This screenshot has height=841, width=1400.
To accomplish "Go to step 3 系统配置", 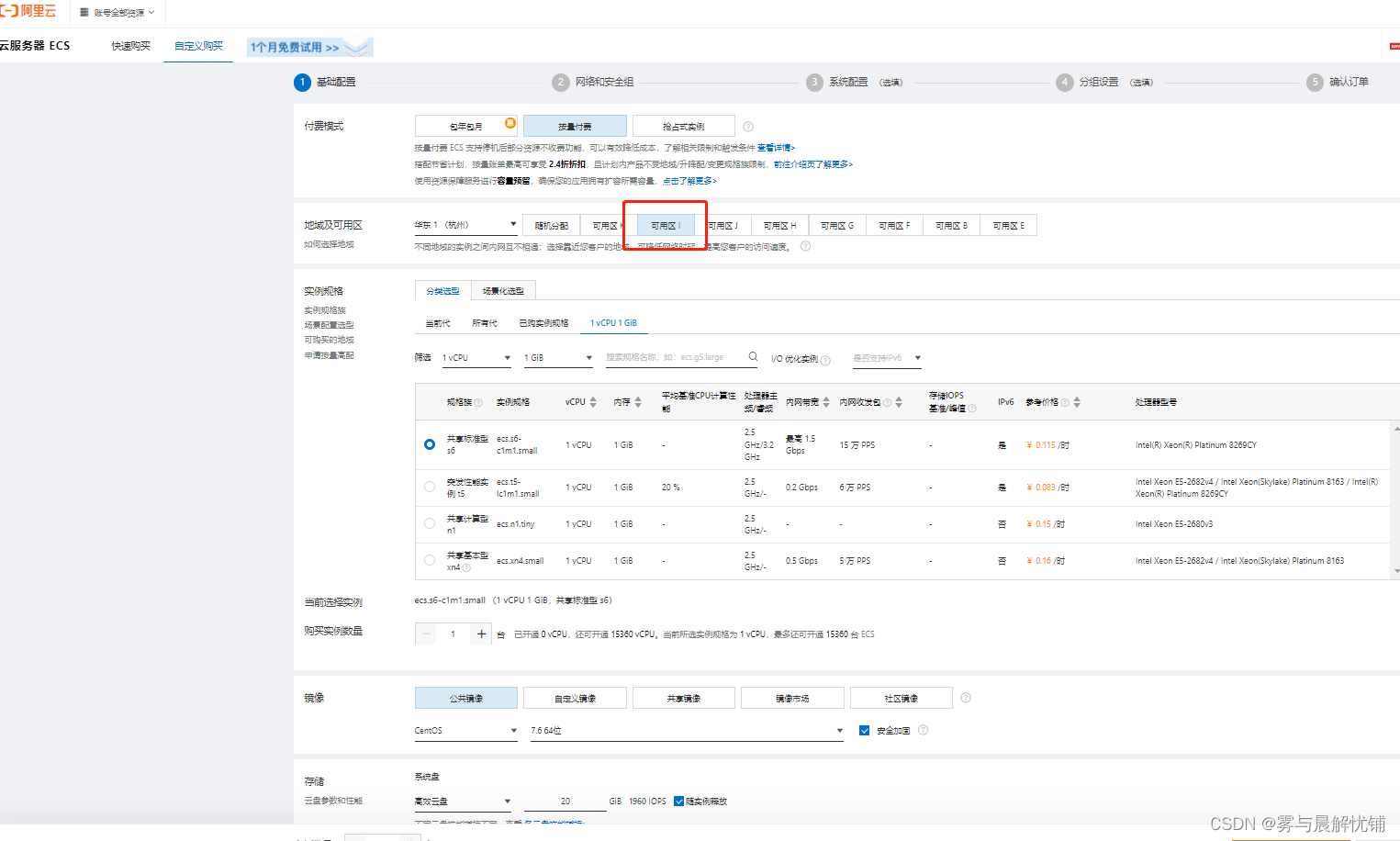I will [x=854, y=82].
